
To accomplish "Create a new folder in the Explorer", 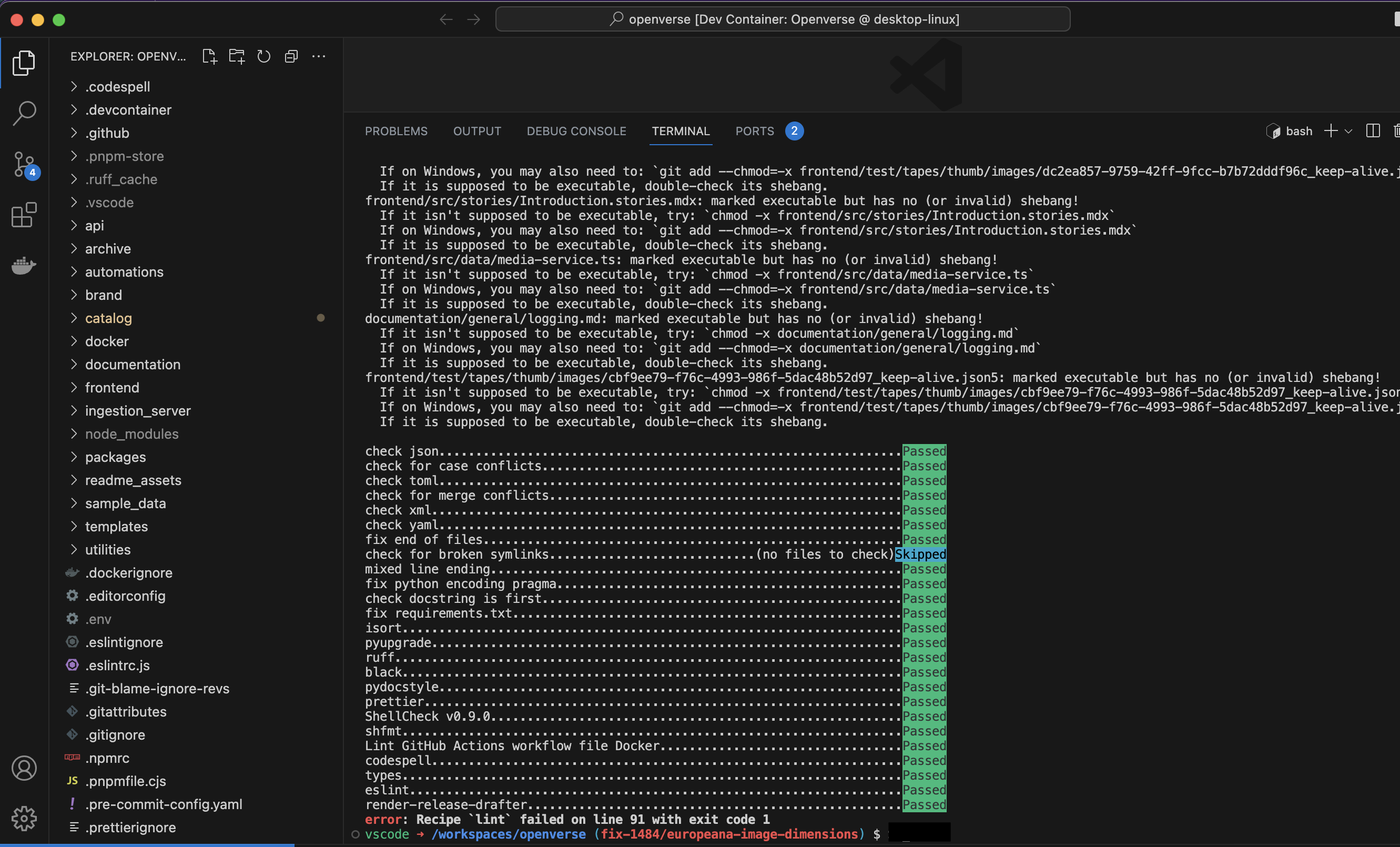I will [x=236, y=56].
